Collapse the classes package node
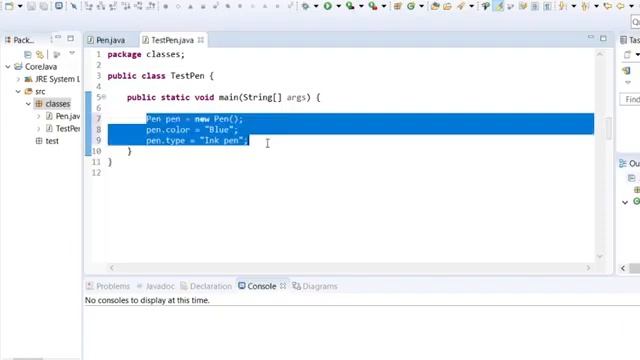Viewport: 640px width, 360px height. [29, 104]
